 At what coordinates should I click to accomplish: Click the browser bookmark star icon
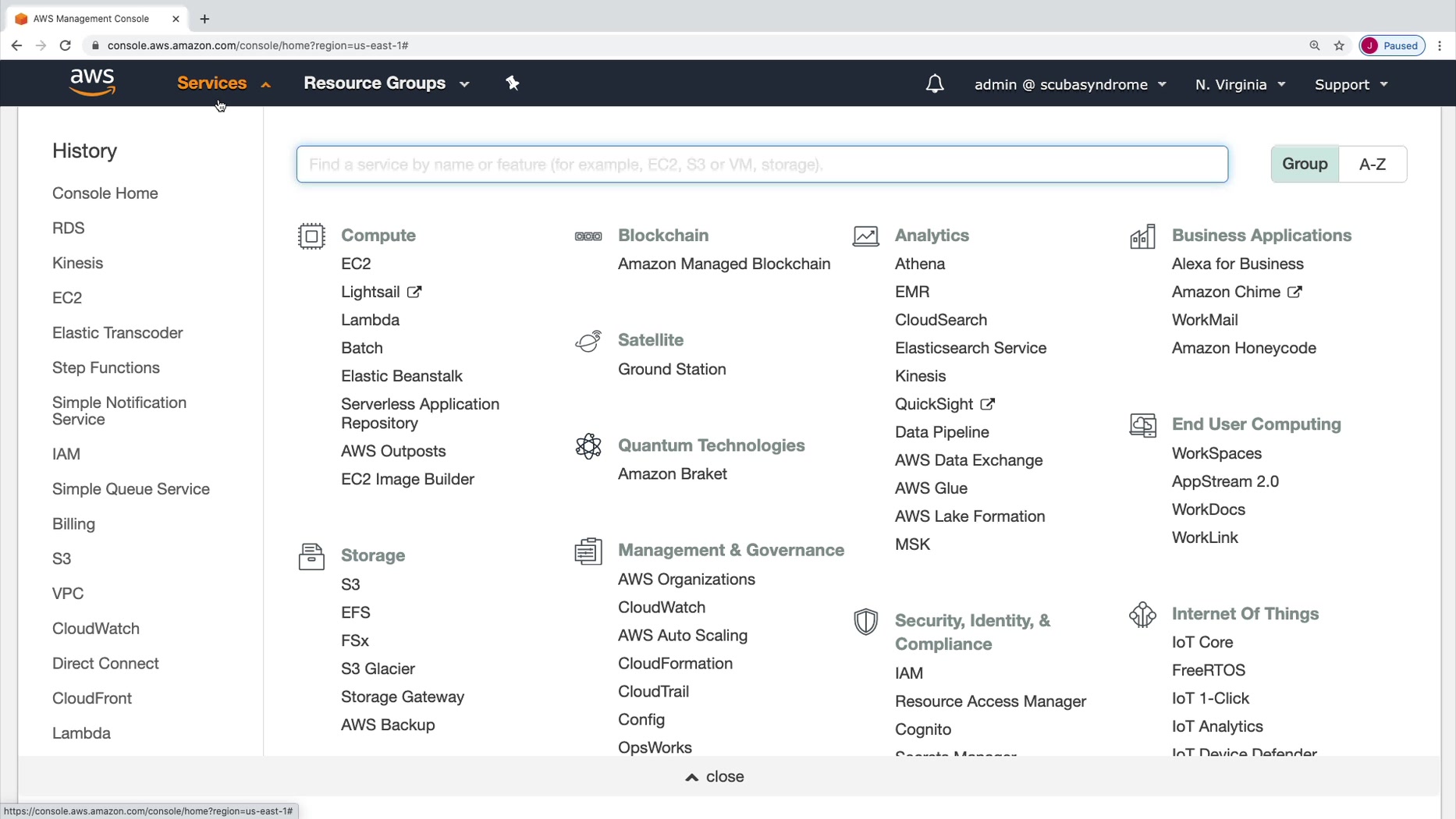(1339, 45)
